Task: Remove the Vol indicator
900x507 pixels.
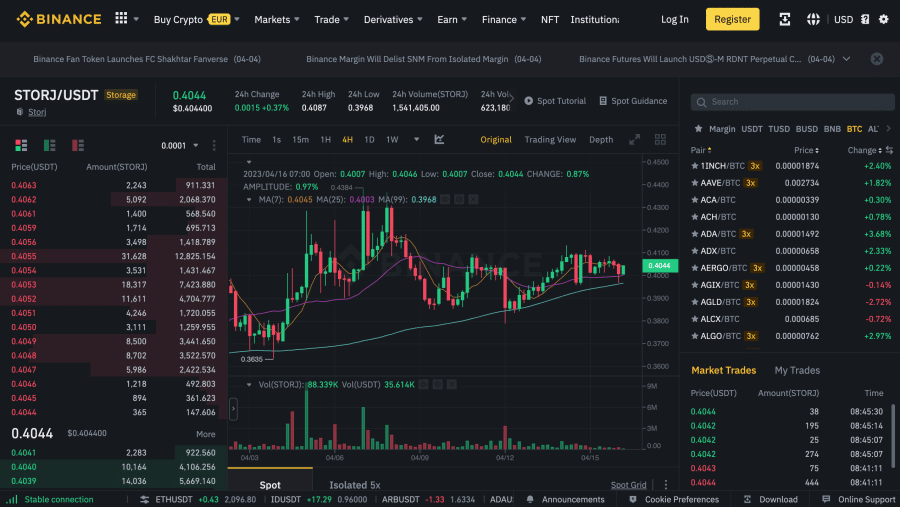Action: 452,384
